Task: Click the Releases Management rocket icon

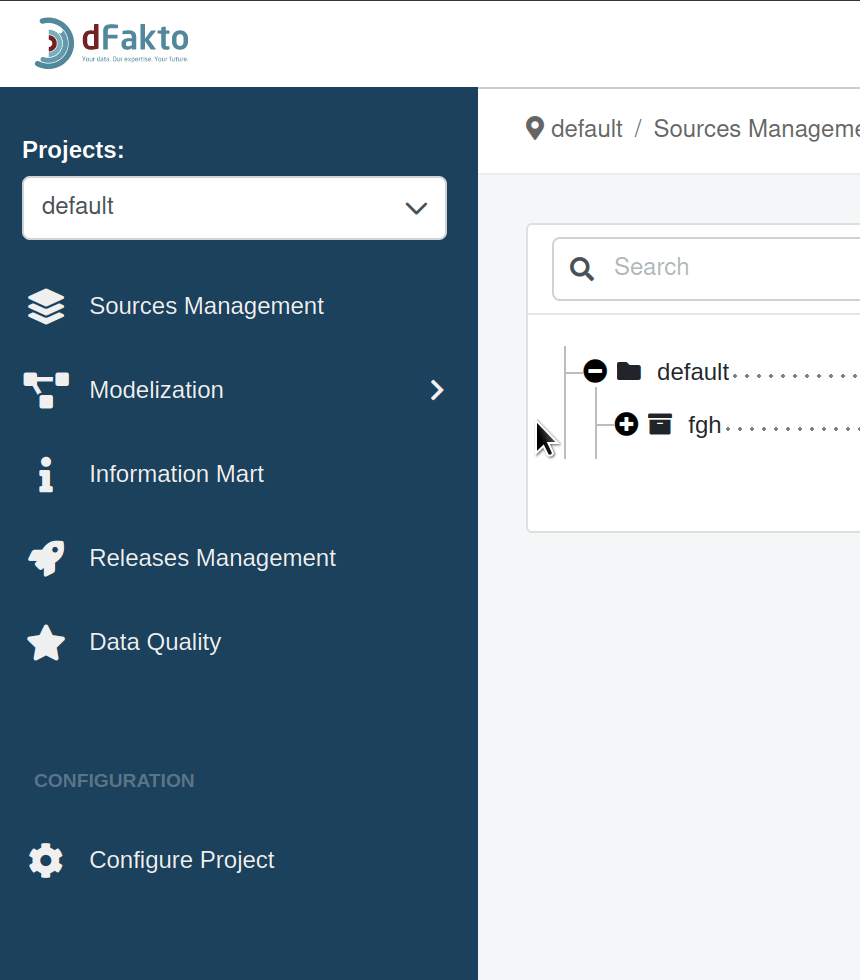Action: click(x=46, y=558)
